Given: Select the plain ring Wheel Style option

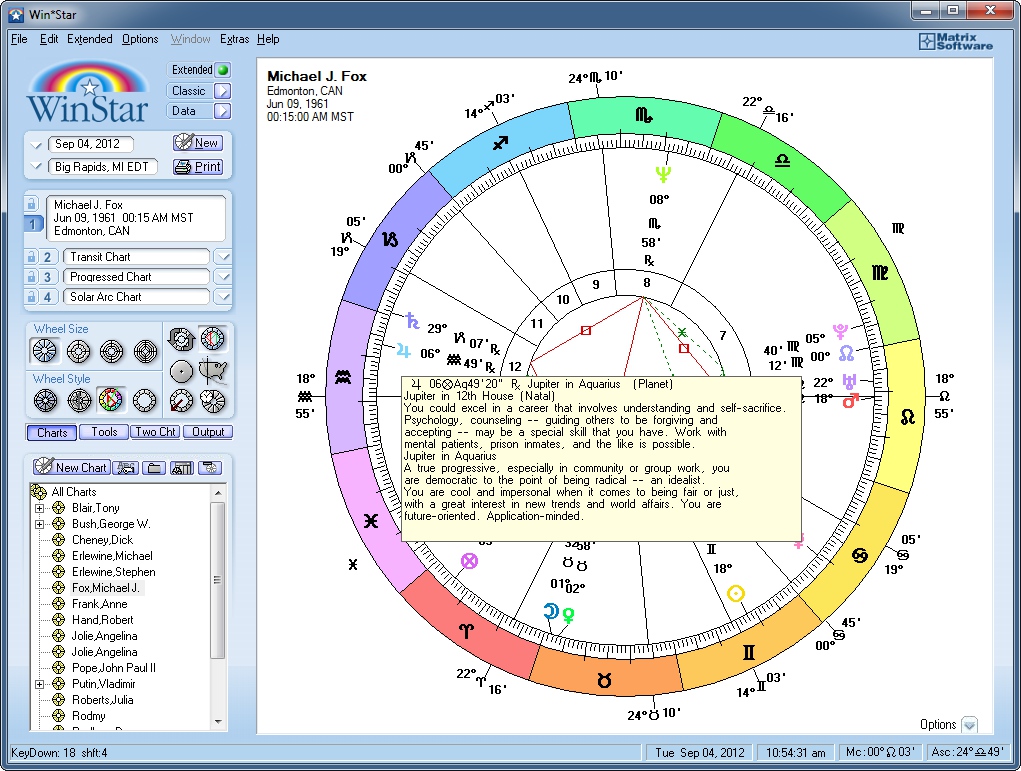Looking at the screenshot, I should [x=145, y=400].
